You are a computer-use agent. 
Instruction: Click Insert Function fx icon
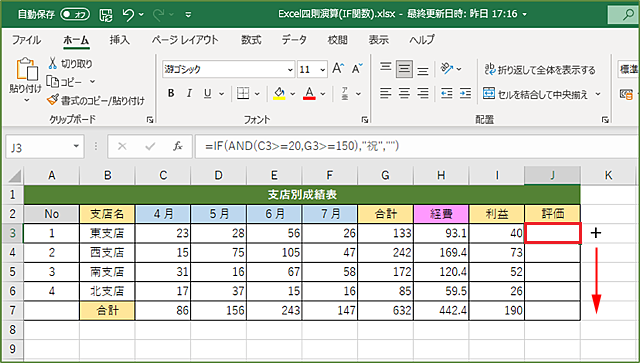[x=178, y=146]
